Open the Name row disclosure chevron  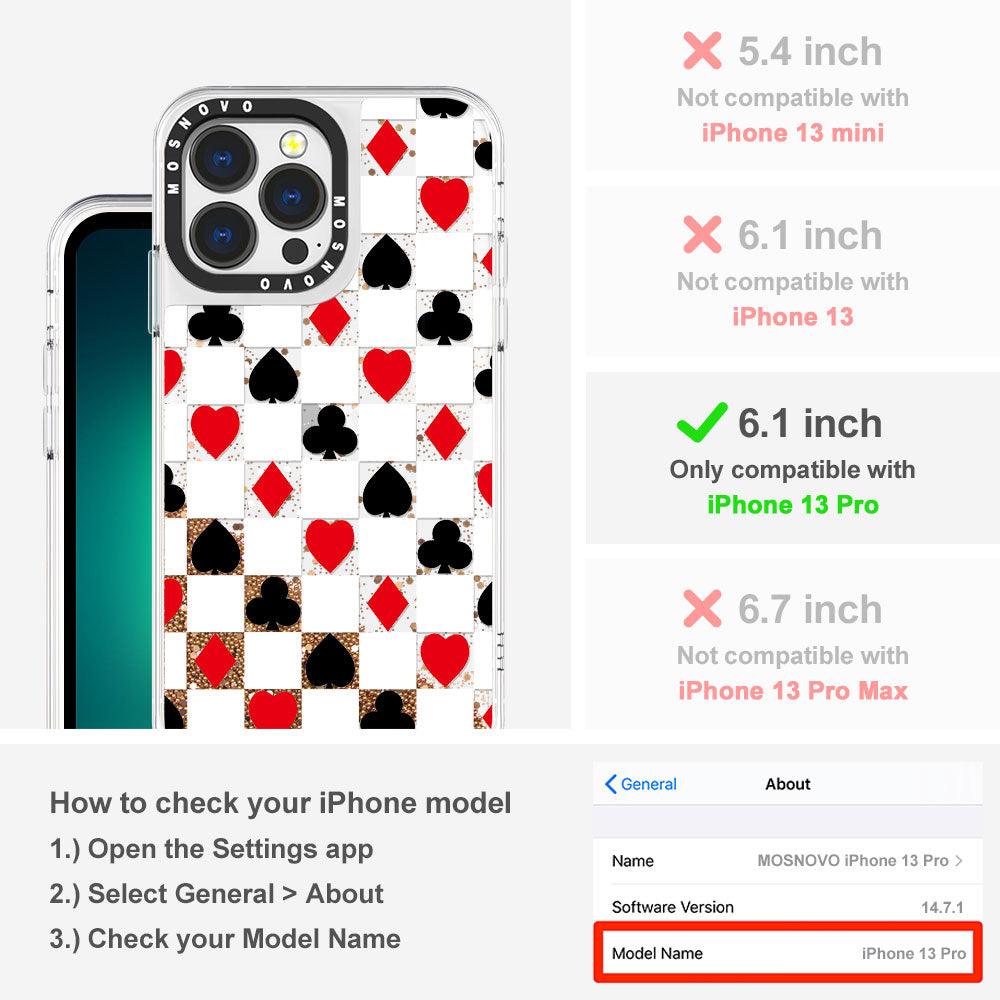959,860
